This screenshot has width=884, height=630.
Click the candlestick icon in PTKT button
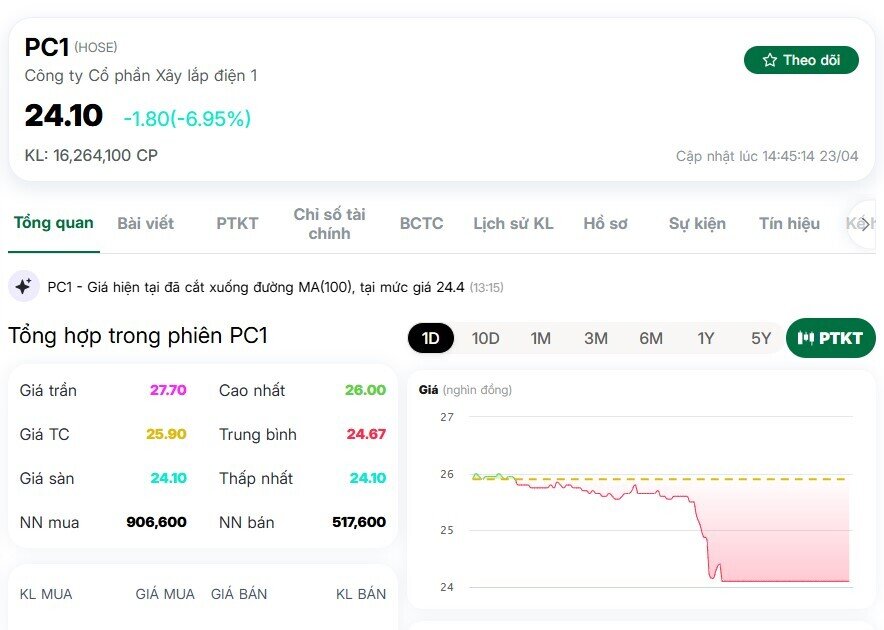(x=806, y=338)
